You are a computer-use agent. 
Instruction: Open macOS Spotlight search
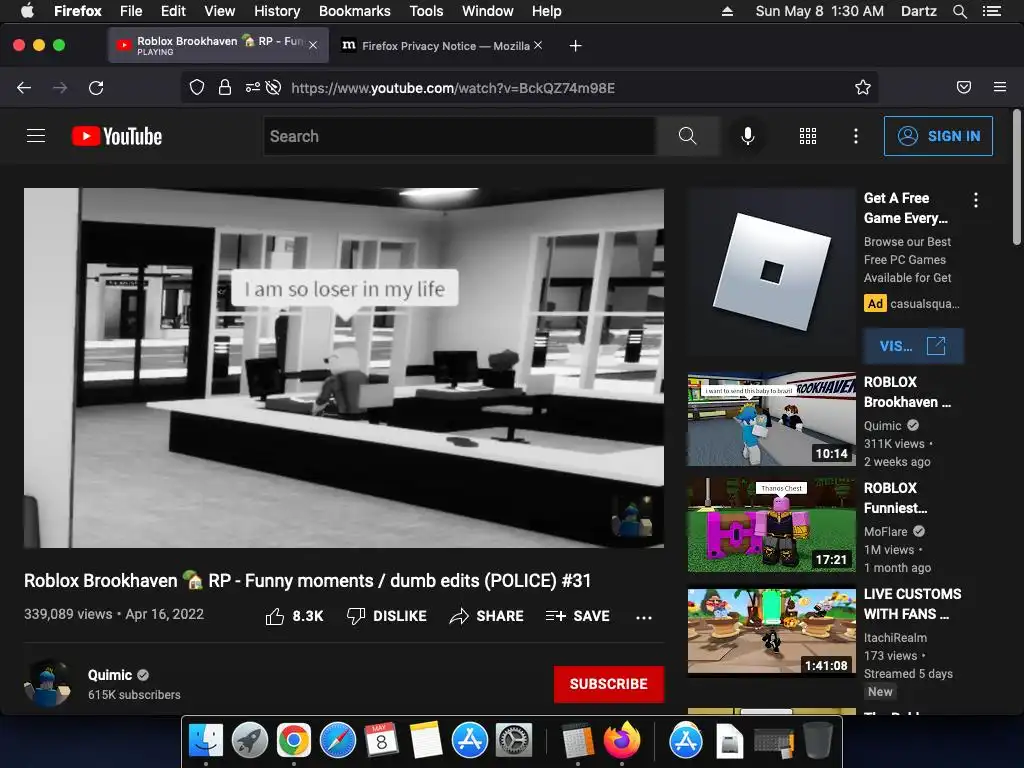coord(959,11)
